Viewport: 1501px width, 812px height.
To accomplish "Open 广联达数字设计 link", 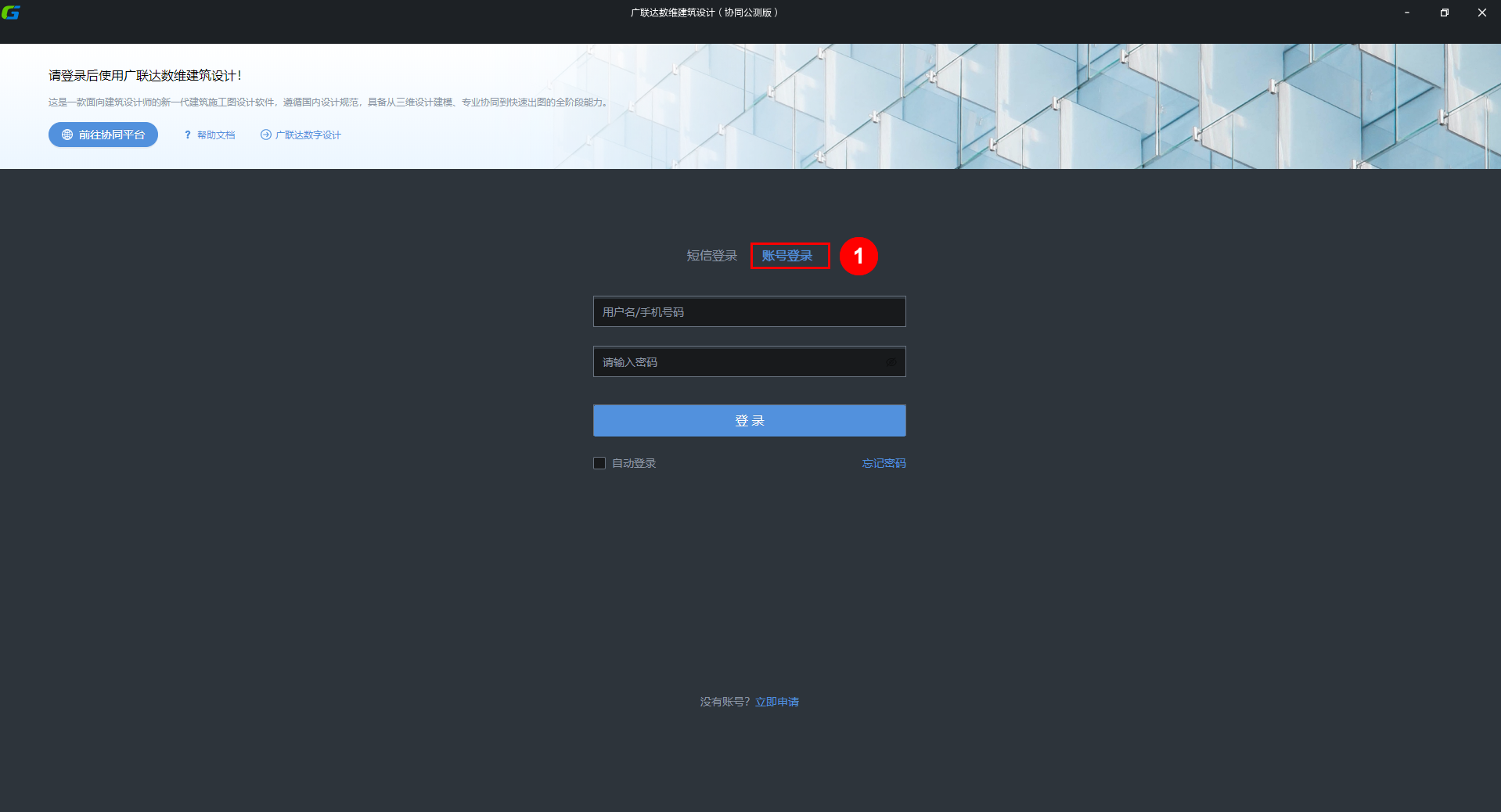I will pyautogui.click(x=301, y=135).
